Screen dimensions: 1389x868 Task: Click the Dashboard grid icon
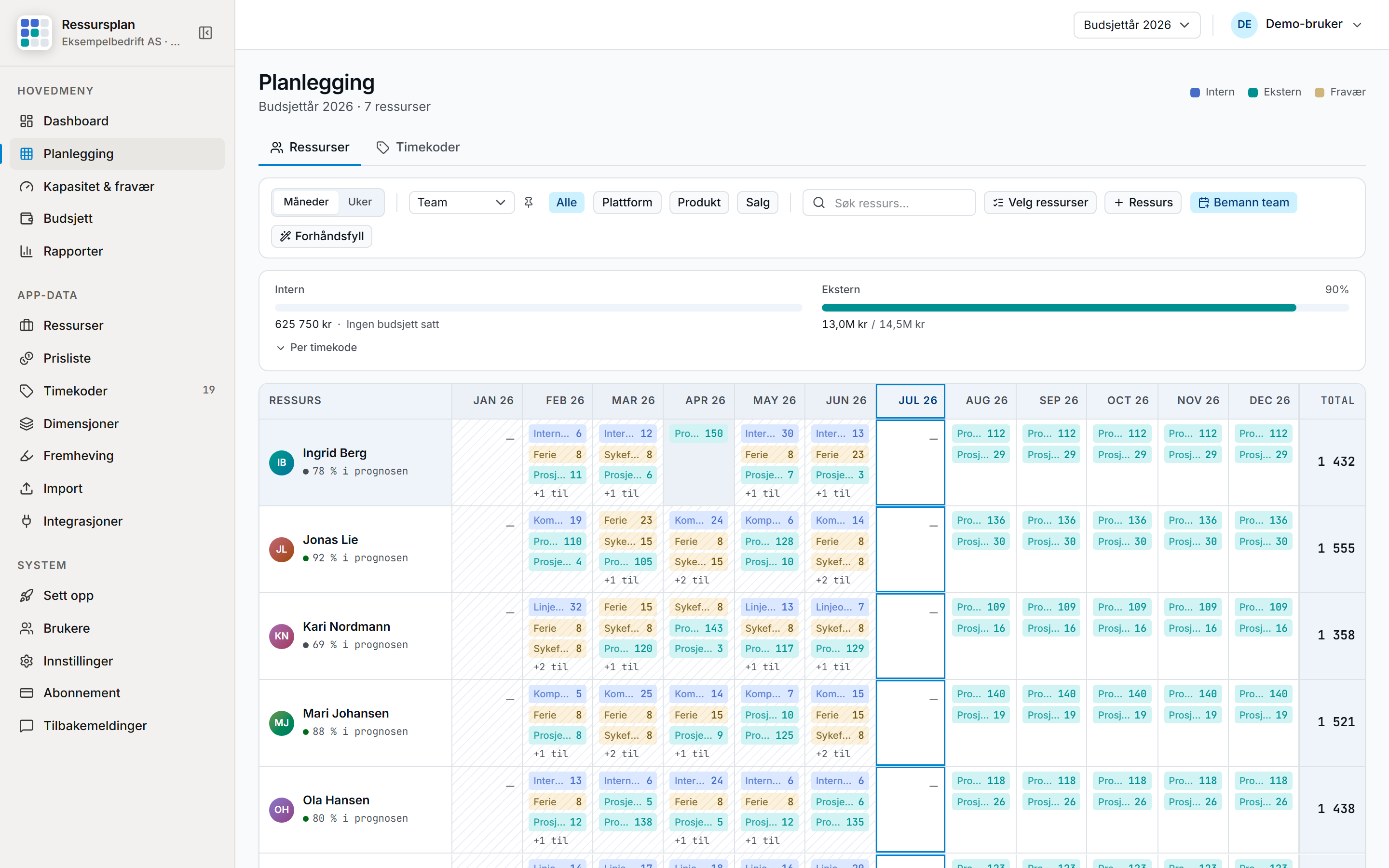coord(27,121)
